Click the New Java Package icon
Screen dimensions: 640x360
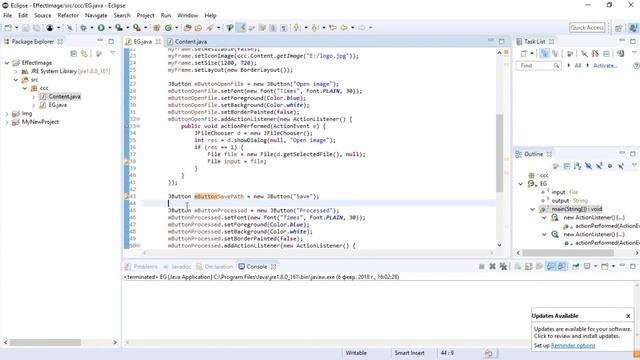(157, 28)
